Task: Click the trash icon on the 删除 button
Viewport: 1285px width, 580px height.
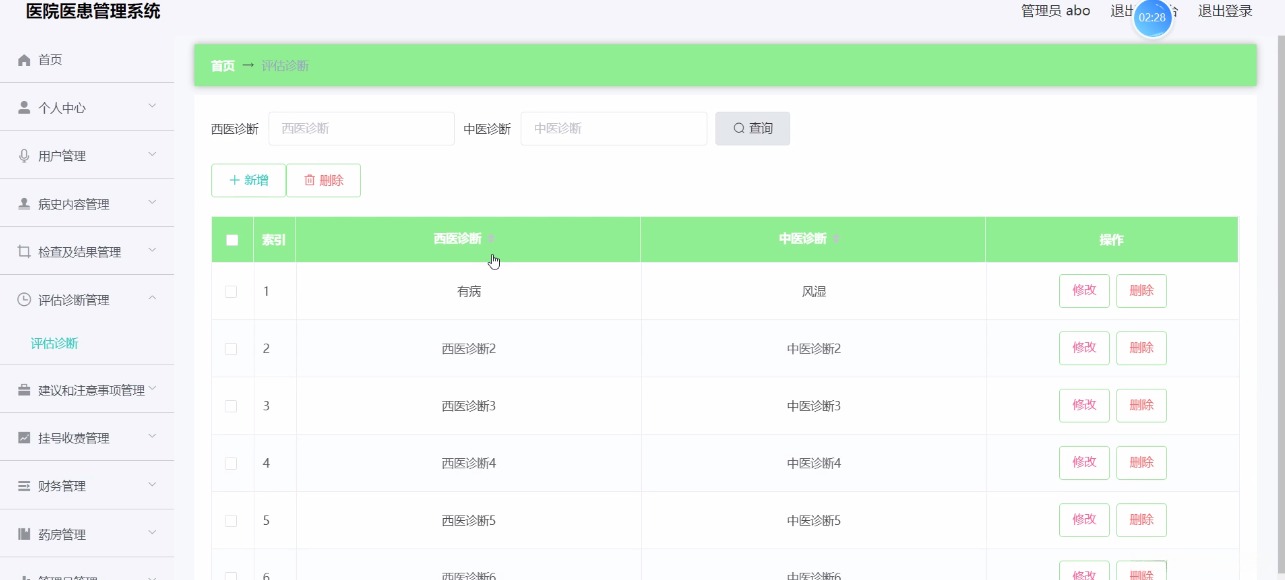Action: click(x=308, y=180)
